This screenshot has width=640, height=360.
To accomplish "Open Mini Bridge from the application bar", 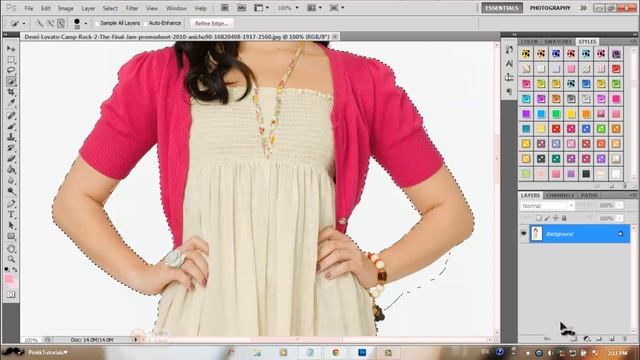I will (242, 8).
